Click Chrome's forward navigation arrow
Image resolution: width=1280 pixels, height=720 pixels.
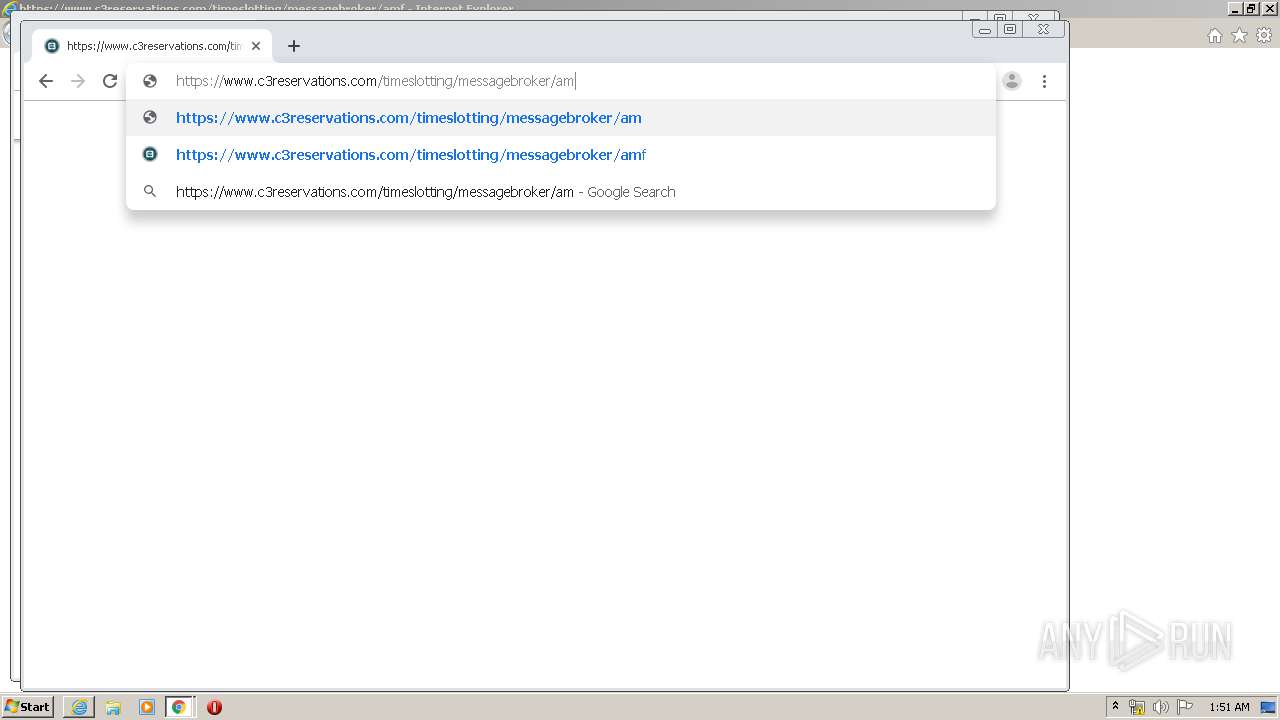[x=78, y=81]
